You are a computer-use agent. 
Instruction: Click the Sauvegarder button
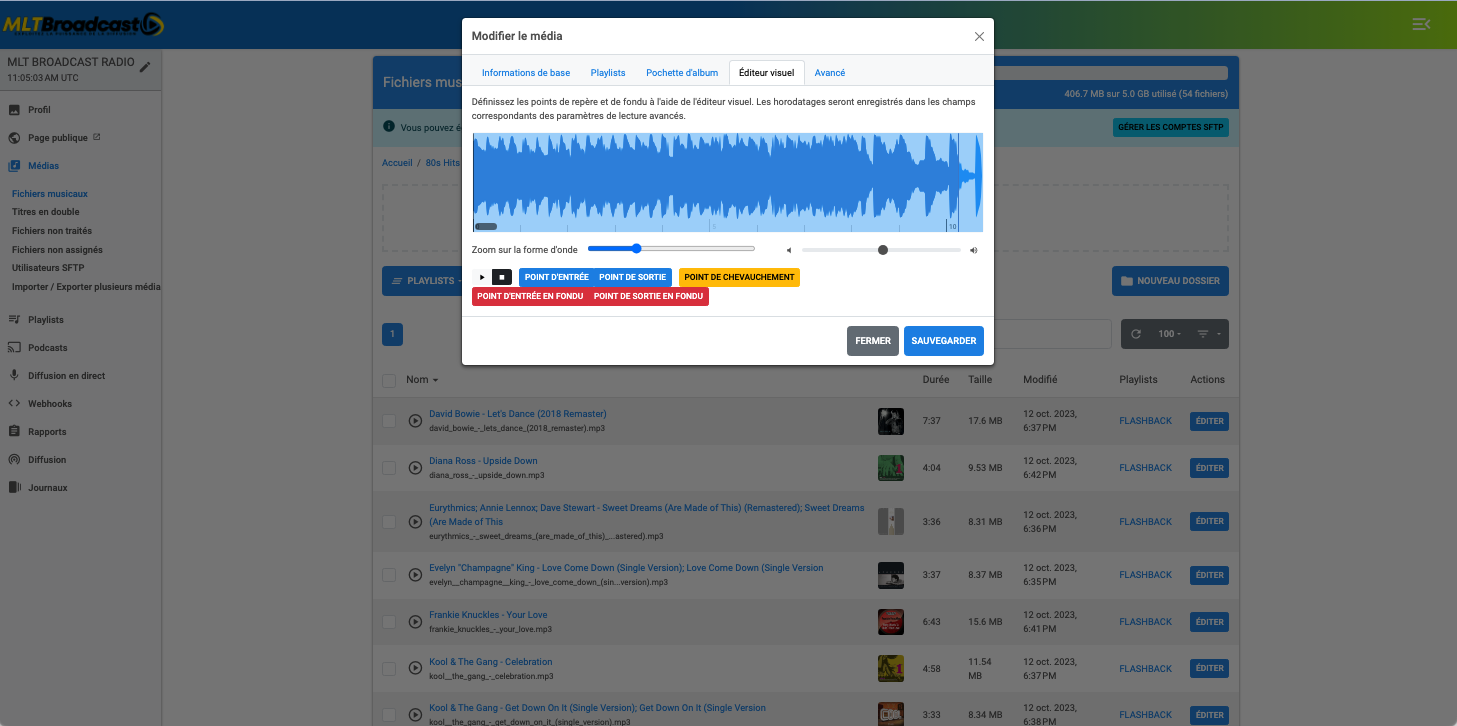(x=943, y=341)
